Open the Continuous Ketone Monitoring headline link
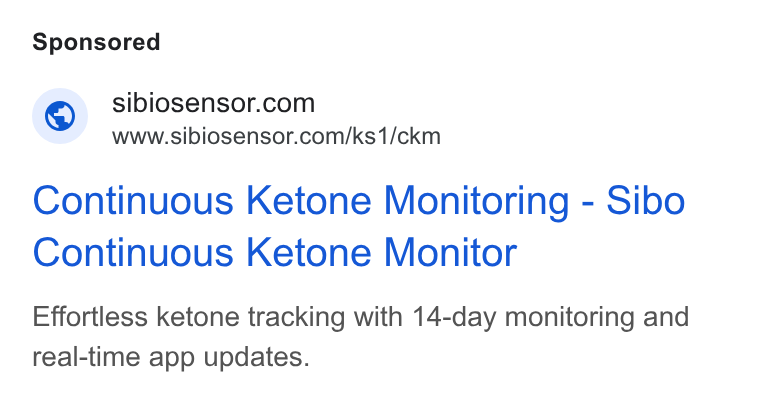Screen dimensions: 760x398 pyautogui.click(x=359, y=226)
